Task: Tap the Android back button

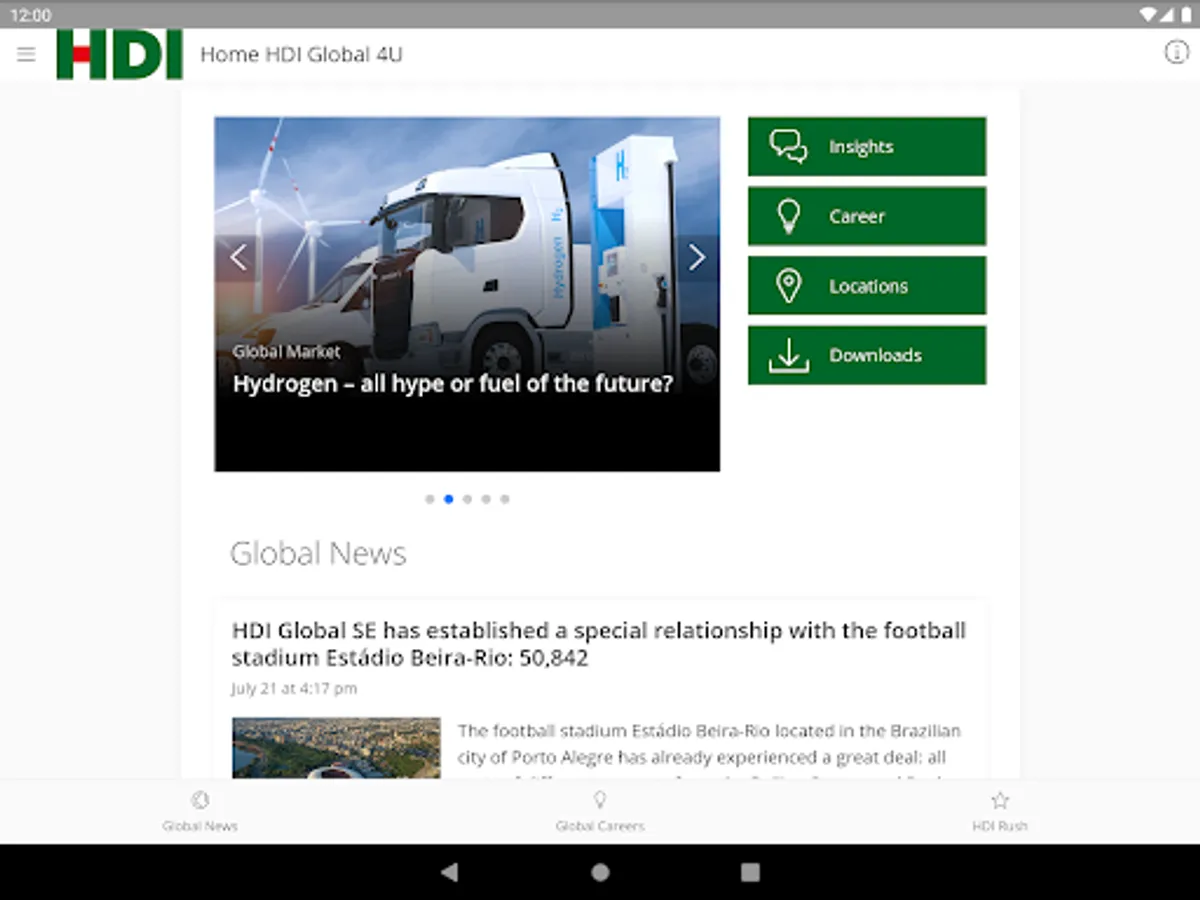Action: [x=449, y=872]
